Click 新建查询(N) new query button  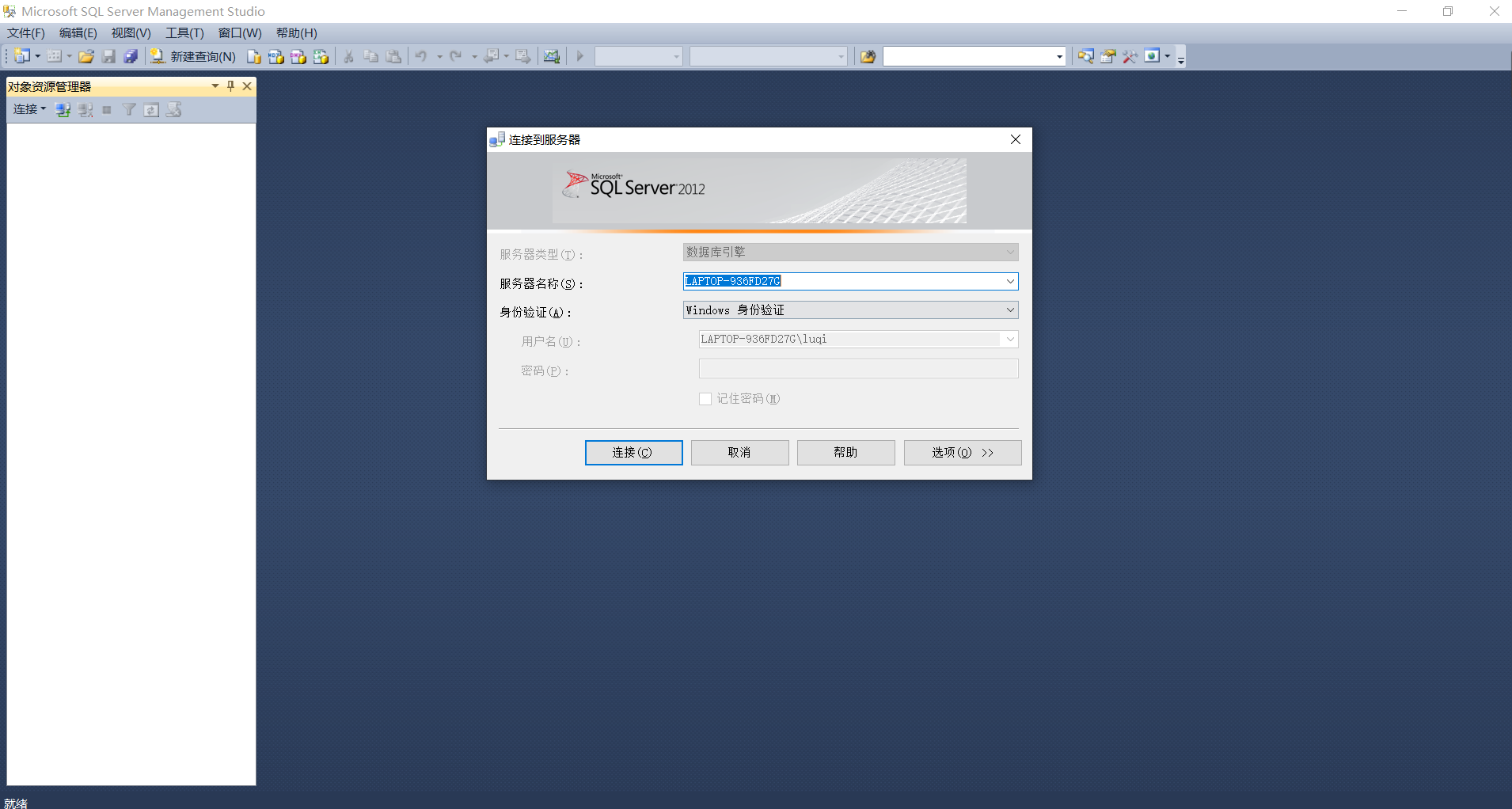pos(193,56)
